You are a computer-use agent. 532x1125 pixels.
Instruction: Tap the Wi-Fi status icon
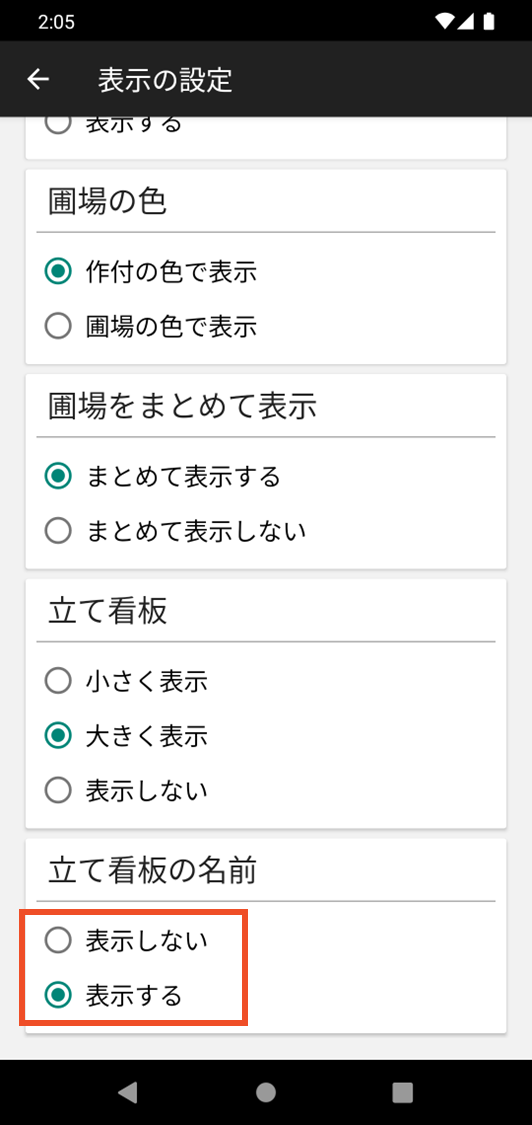(444, 22)
